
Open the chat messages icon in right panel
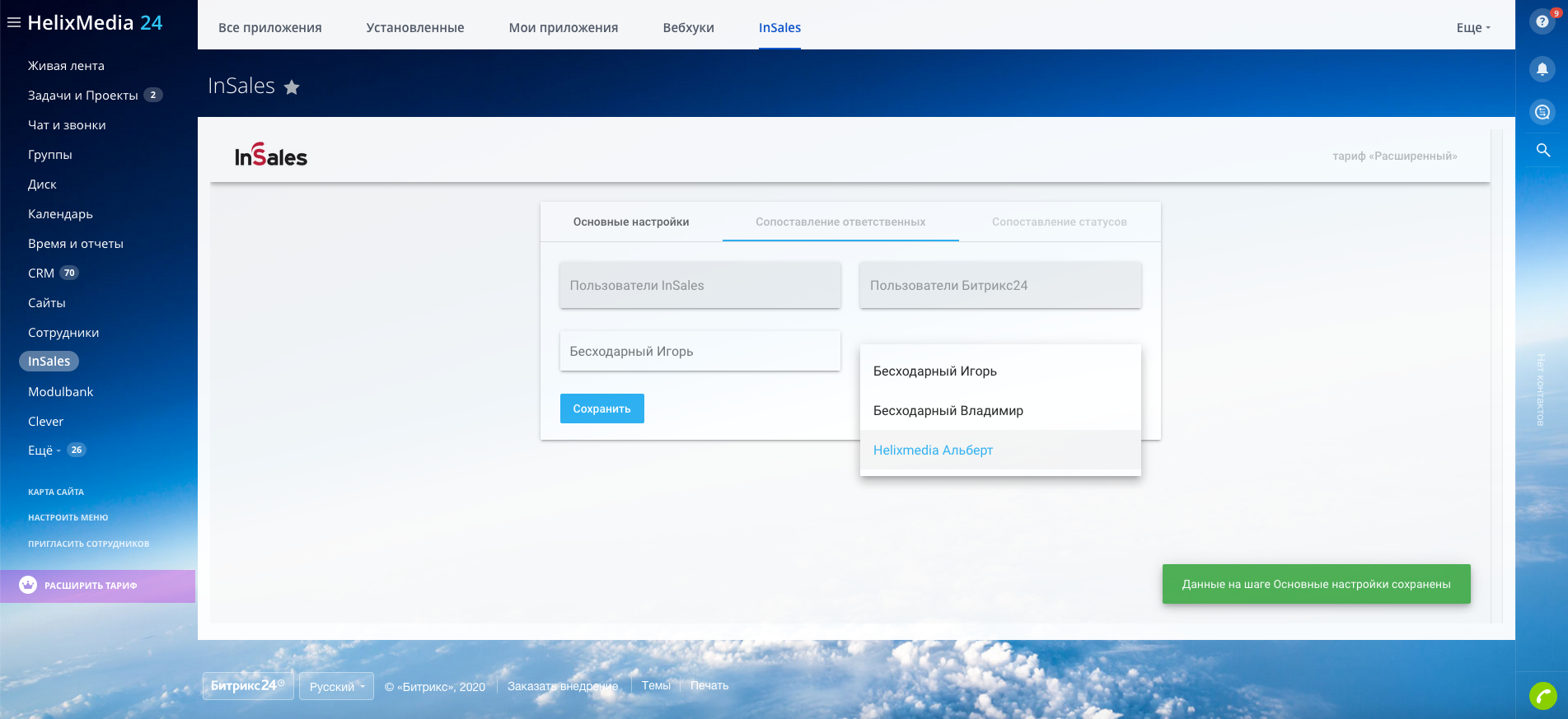point(1542,112)
